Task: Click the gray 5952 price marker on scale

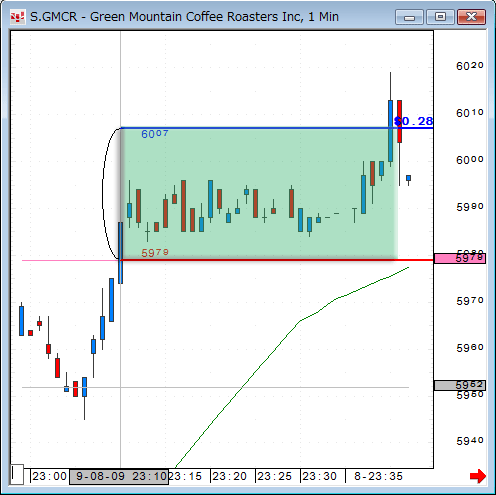Action: point(460,385)
